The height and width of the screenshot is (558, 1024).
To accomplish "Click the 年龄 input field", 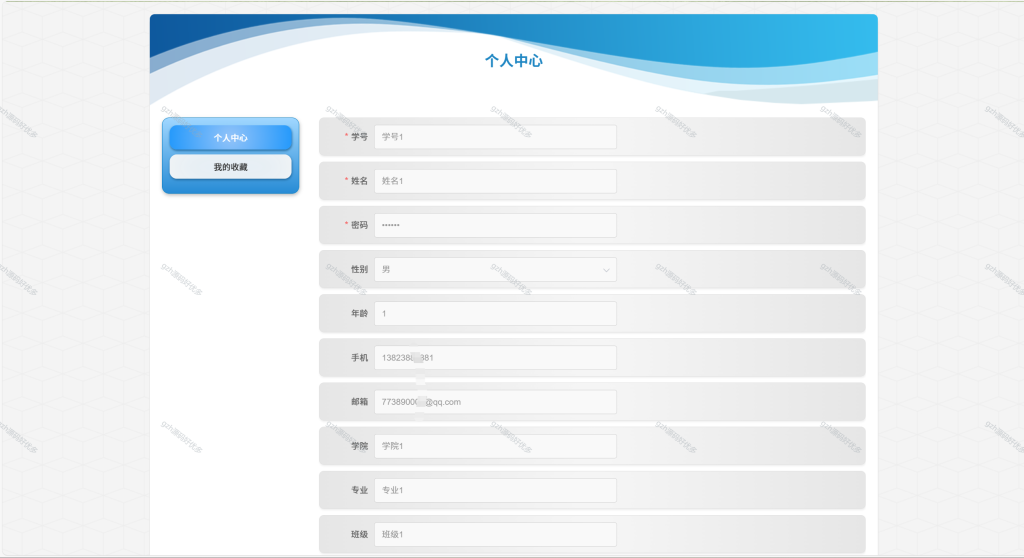I will pyautogui.click(x=495, y=314).
